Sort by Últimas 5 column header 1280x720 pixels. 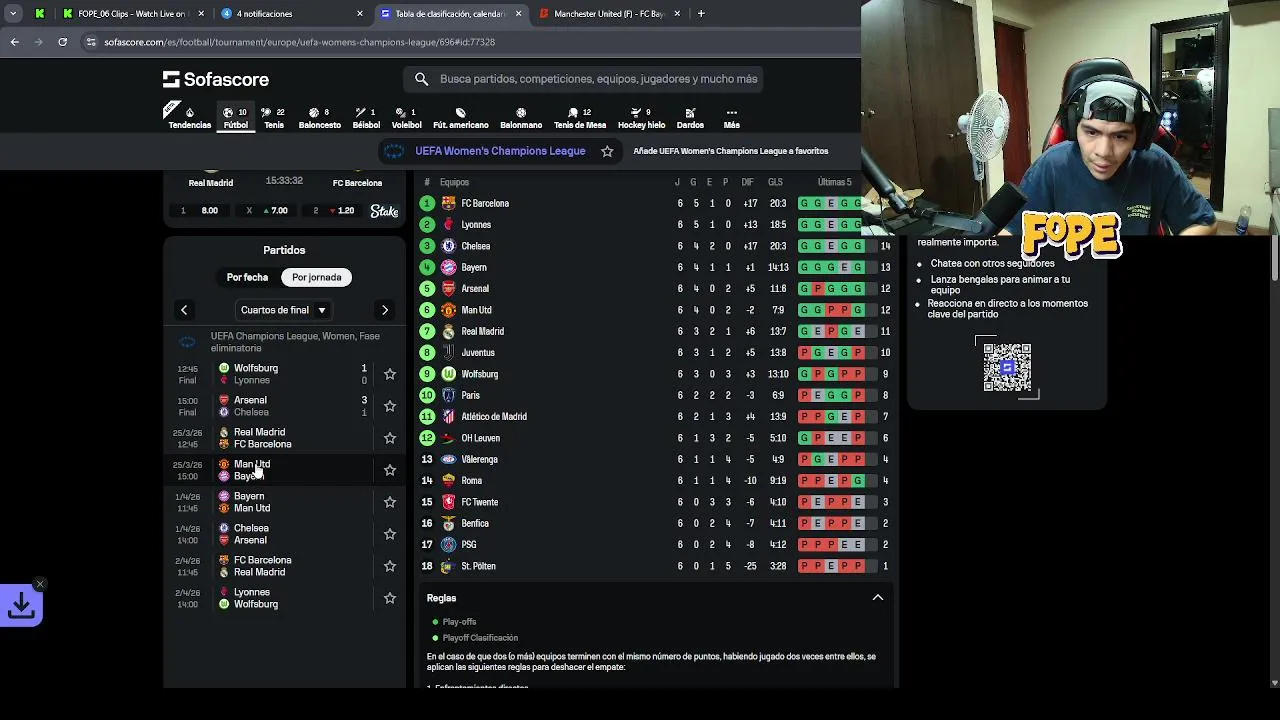(x=834, y=182)
